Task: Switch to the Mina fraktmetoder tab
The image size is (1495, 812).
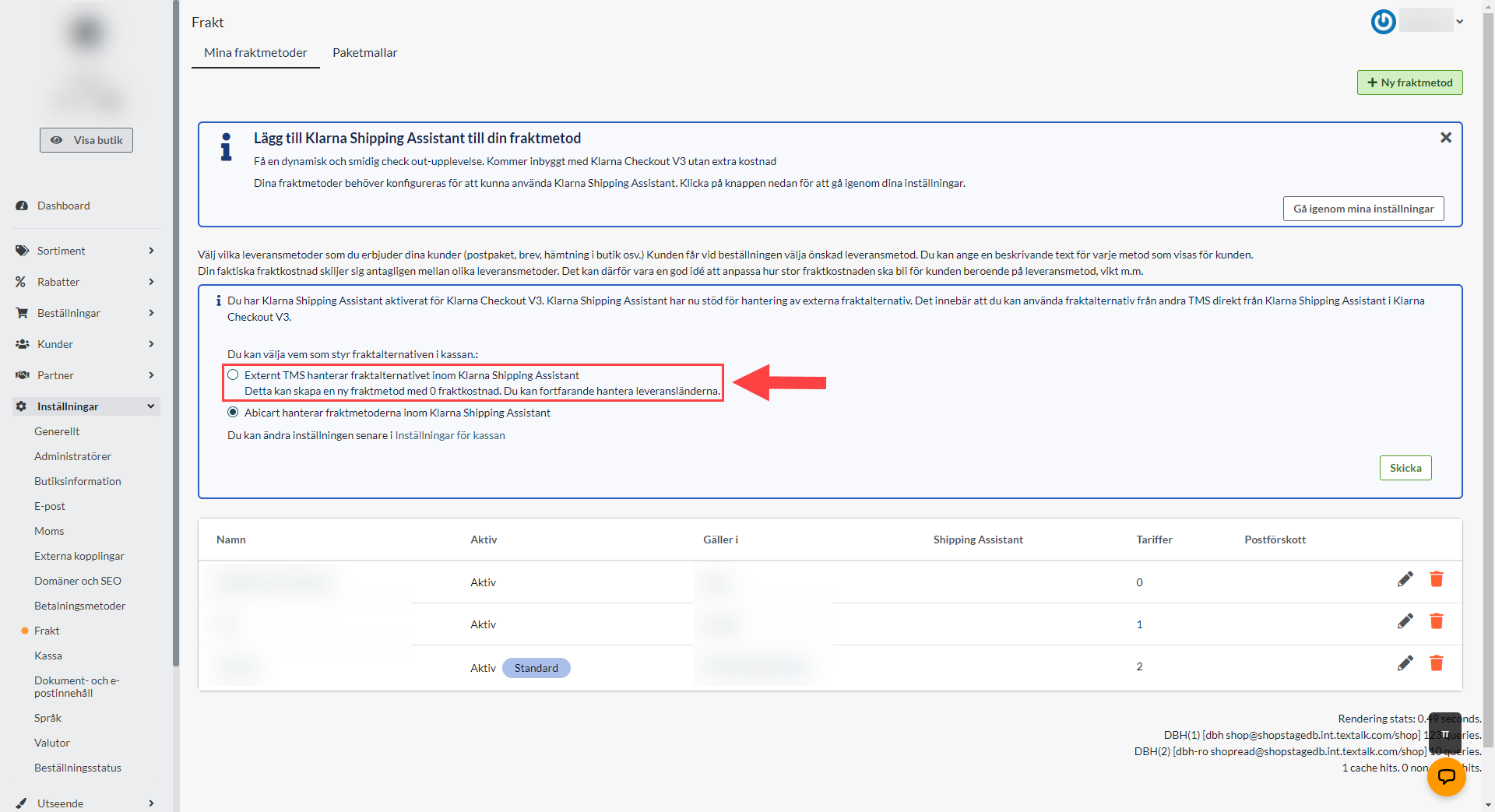Action: pyautogui.click(x=255, y=53)
